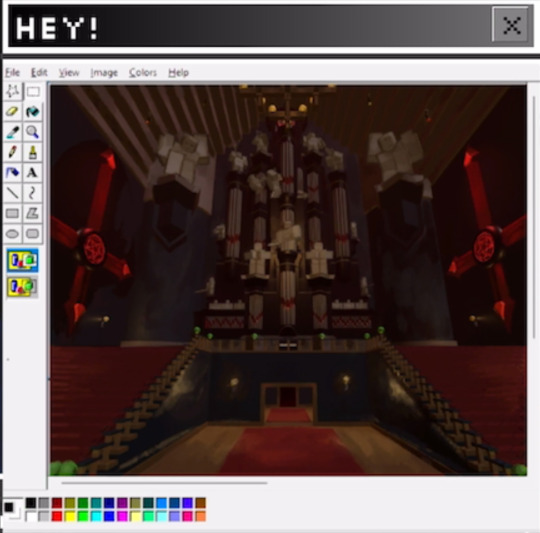The height and width of the screenshot is (533, 540).
Task: Click the cathedral painting on the canvas
Action: 289,280
